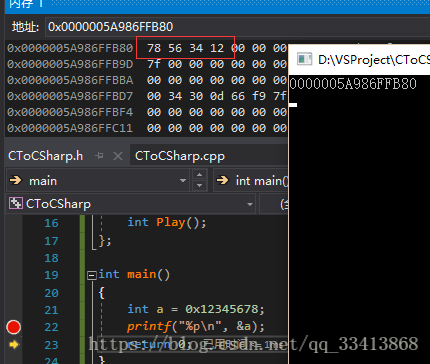
Task: Collapse the int main() function block
Action: [x=91, y=275]
